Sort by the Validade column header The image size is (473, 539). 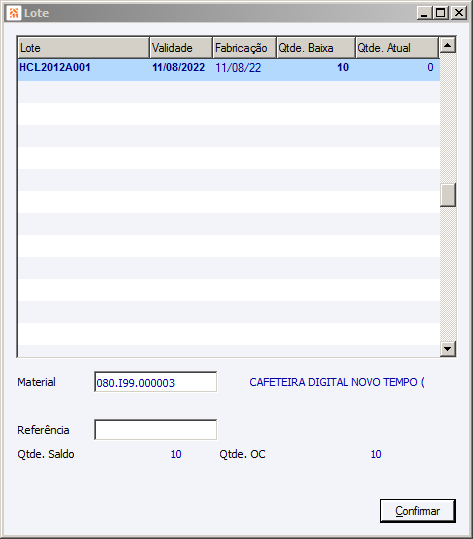coord(181,48)
